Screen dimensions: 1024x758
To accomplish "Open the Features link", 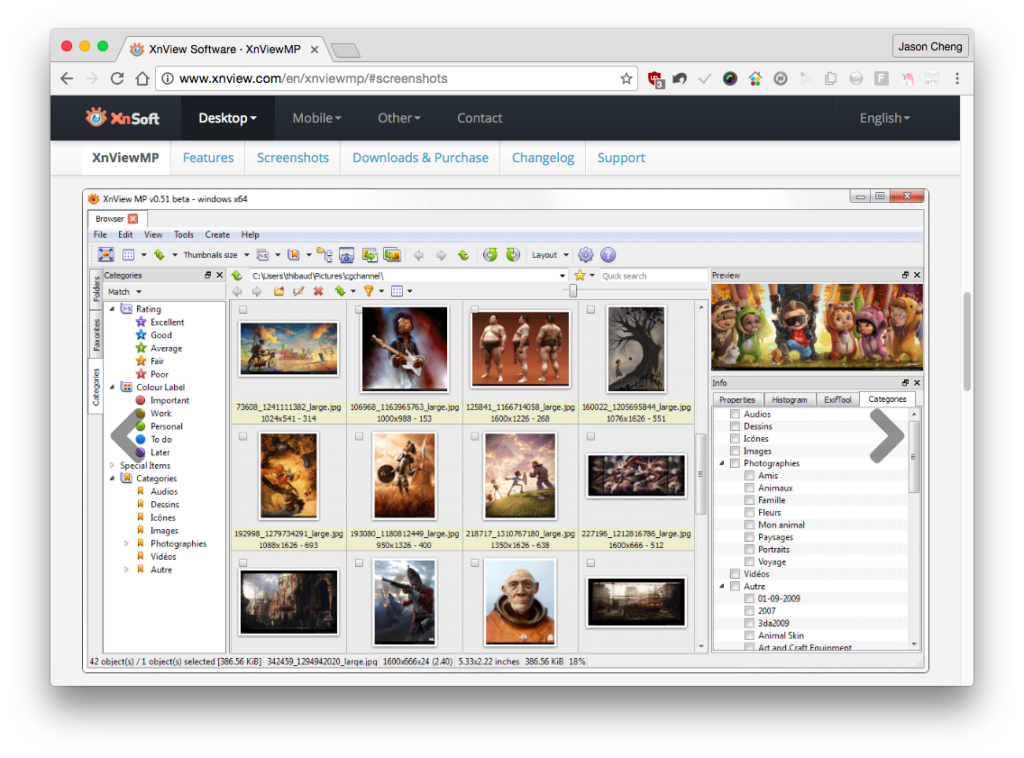I will [x=208, y=158].
